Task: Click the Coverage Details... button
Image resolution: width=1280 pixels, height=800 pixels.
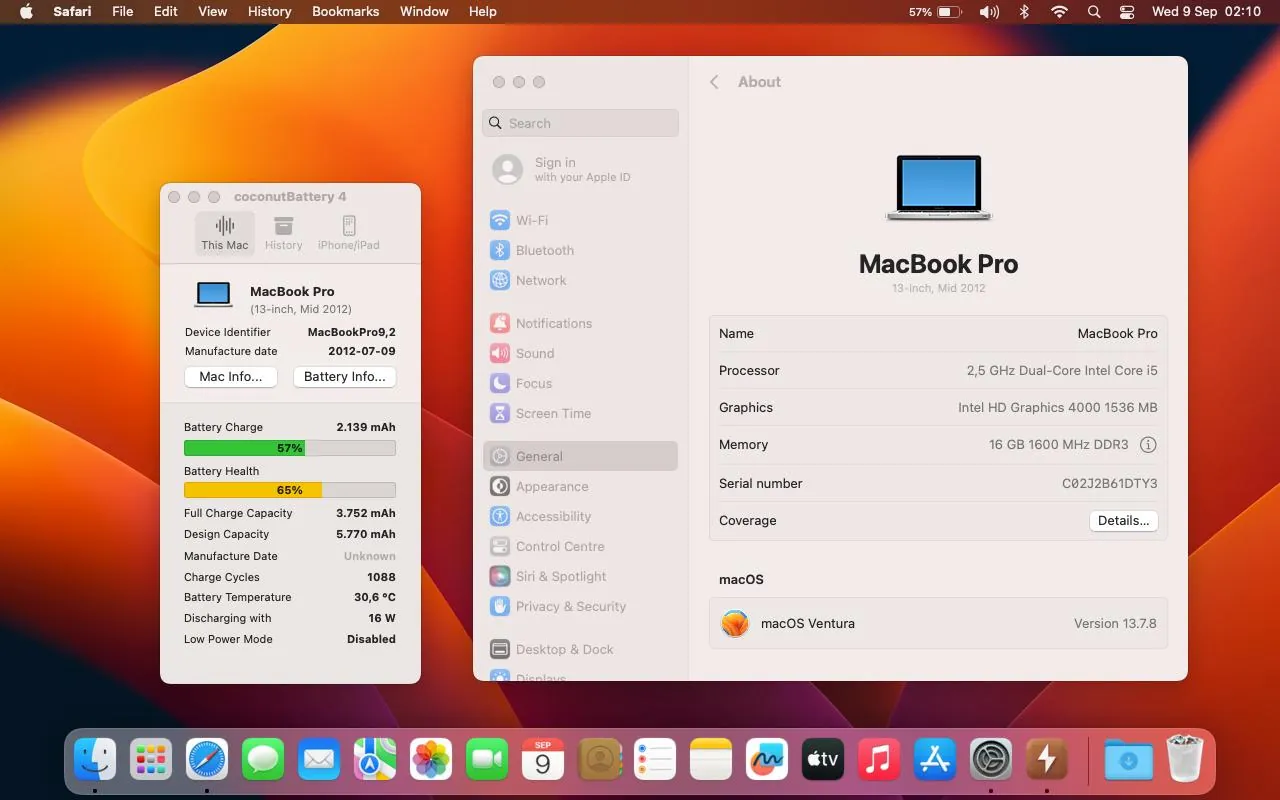Action: pyautogui.click(x=1123, y=520)
